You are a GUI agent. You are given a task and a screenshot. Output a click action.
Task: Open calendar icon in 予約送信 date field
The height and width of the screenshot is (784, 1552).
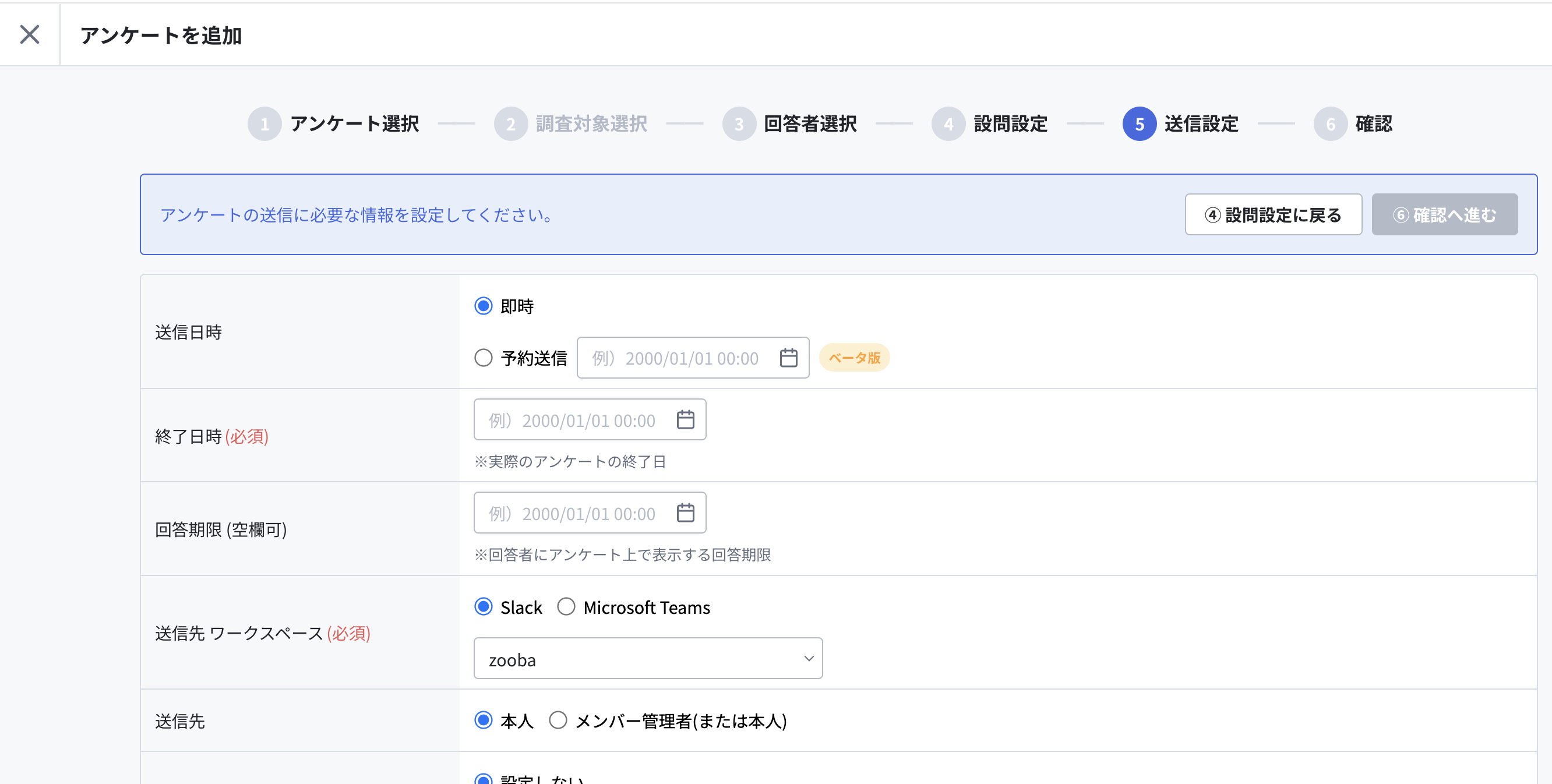[x=788, y=358]
